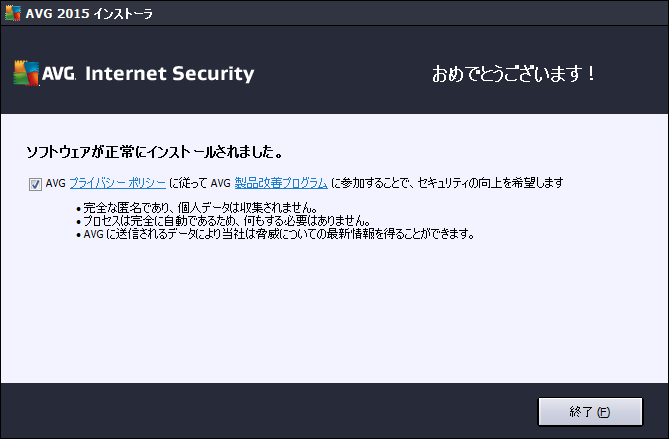Image resolution: width=669 pixels, height=439 pixels.
Task: Click the empty title bar area right of the title
Action: pos(410,13)
